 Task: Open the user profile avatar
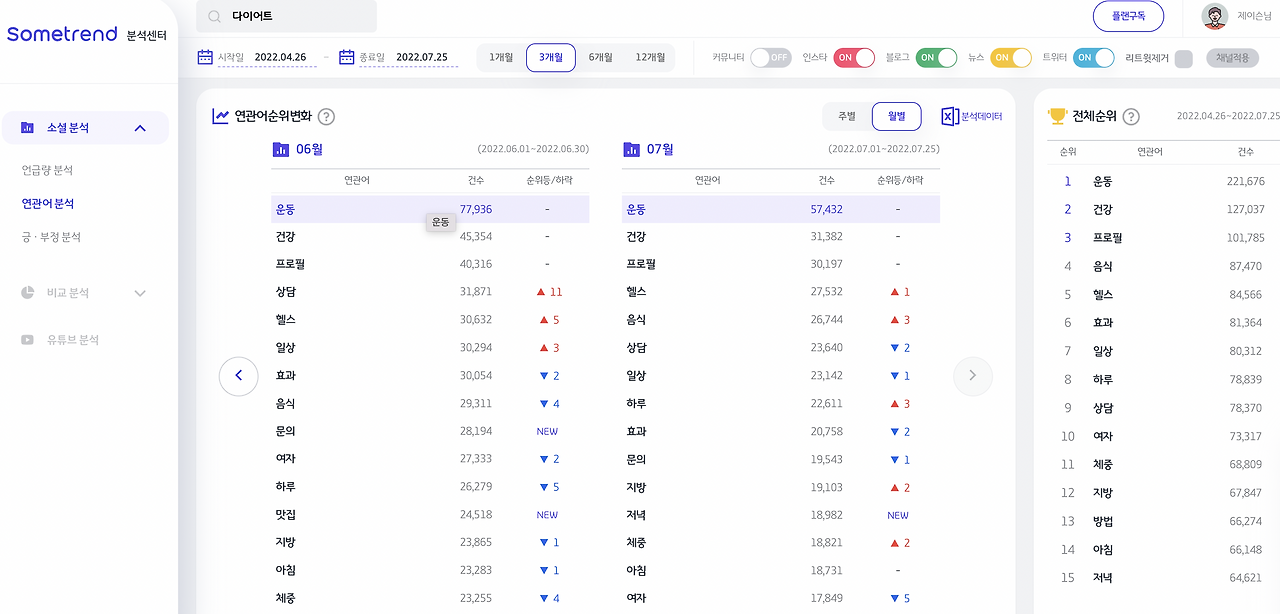tap(1214, 16)
